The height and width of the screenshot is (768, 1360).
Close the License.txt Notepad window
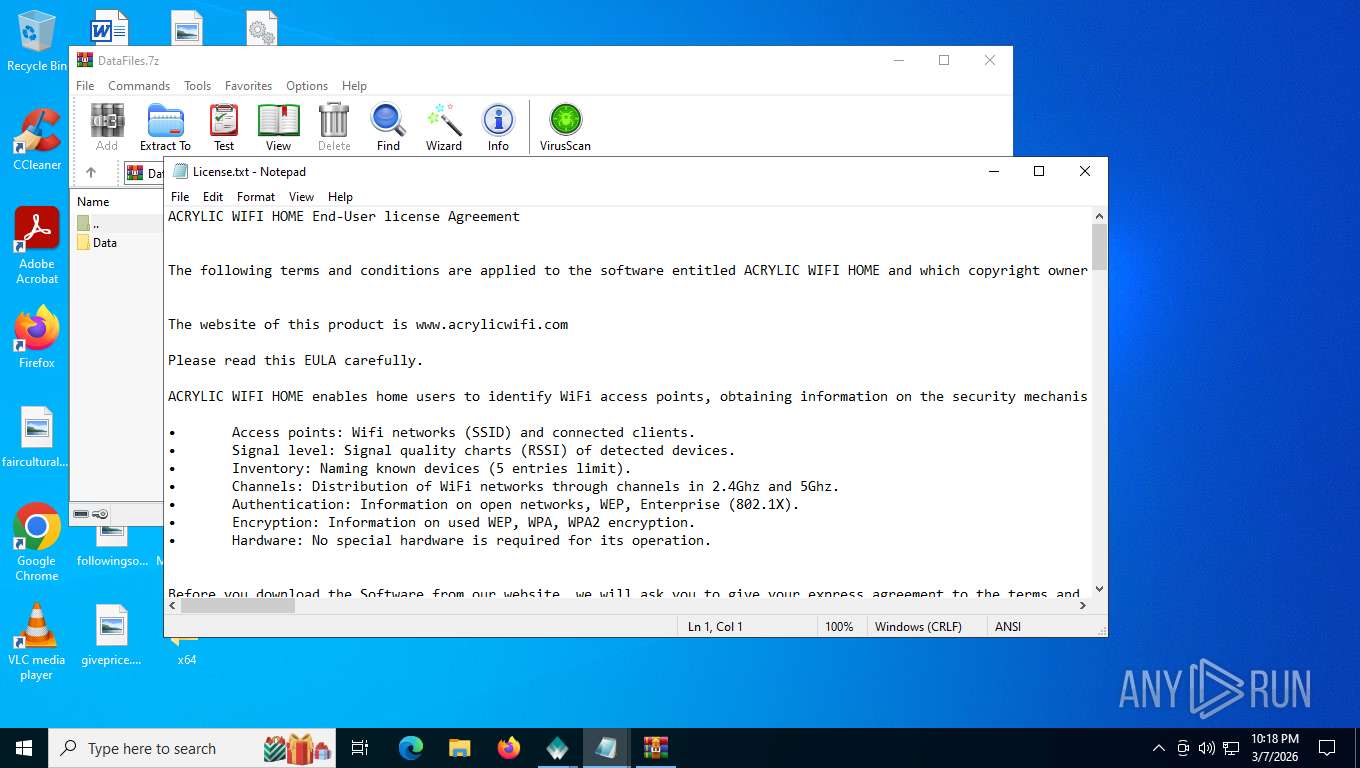[x=1085, y=171]
